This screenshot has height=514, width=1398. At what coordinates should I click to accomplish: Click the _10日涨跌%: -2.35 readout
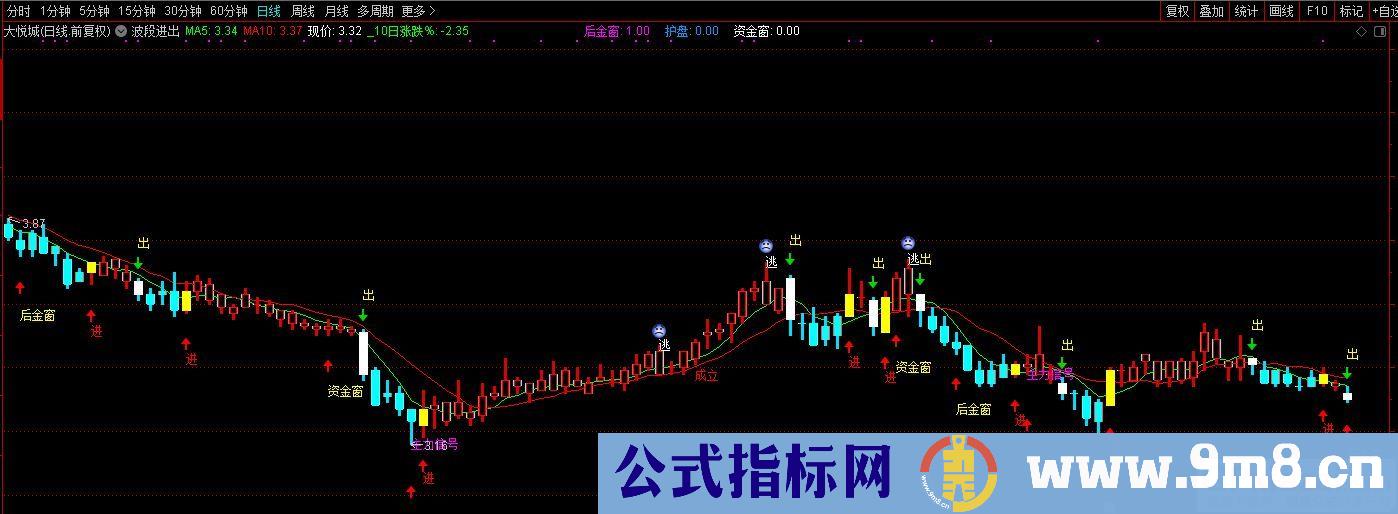point(418,31)
